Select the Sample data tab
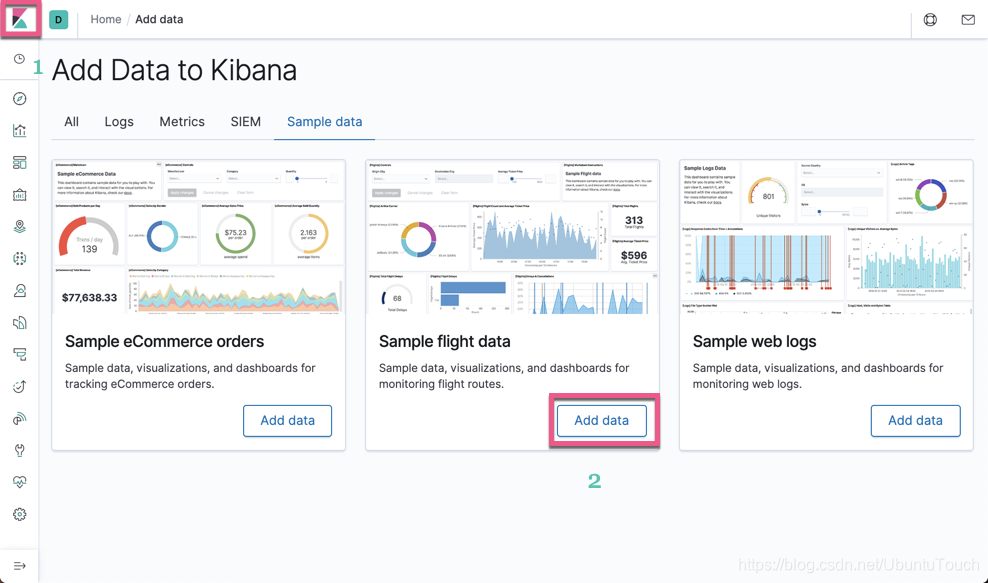This screenshot has height=583, width=988. [x=325, y=122]
